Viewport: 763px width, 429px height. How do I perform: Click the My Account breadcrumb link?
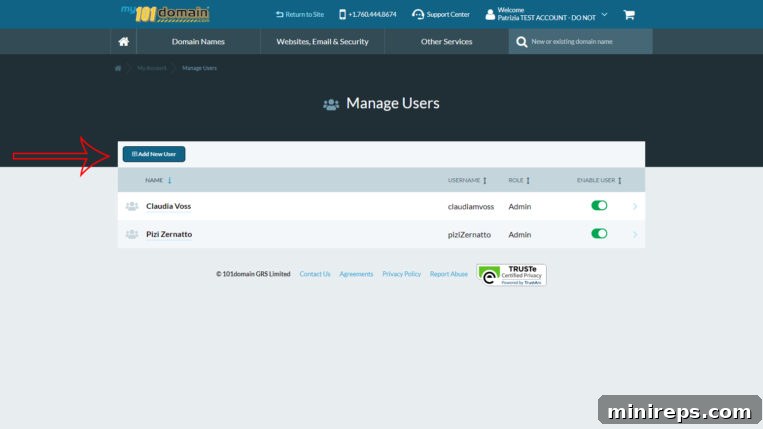click(152, 68)
